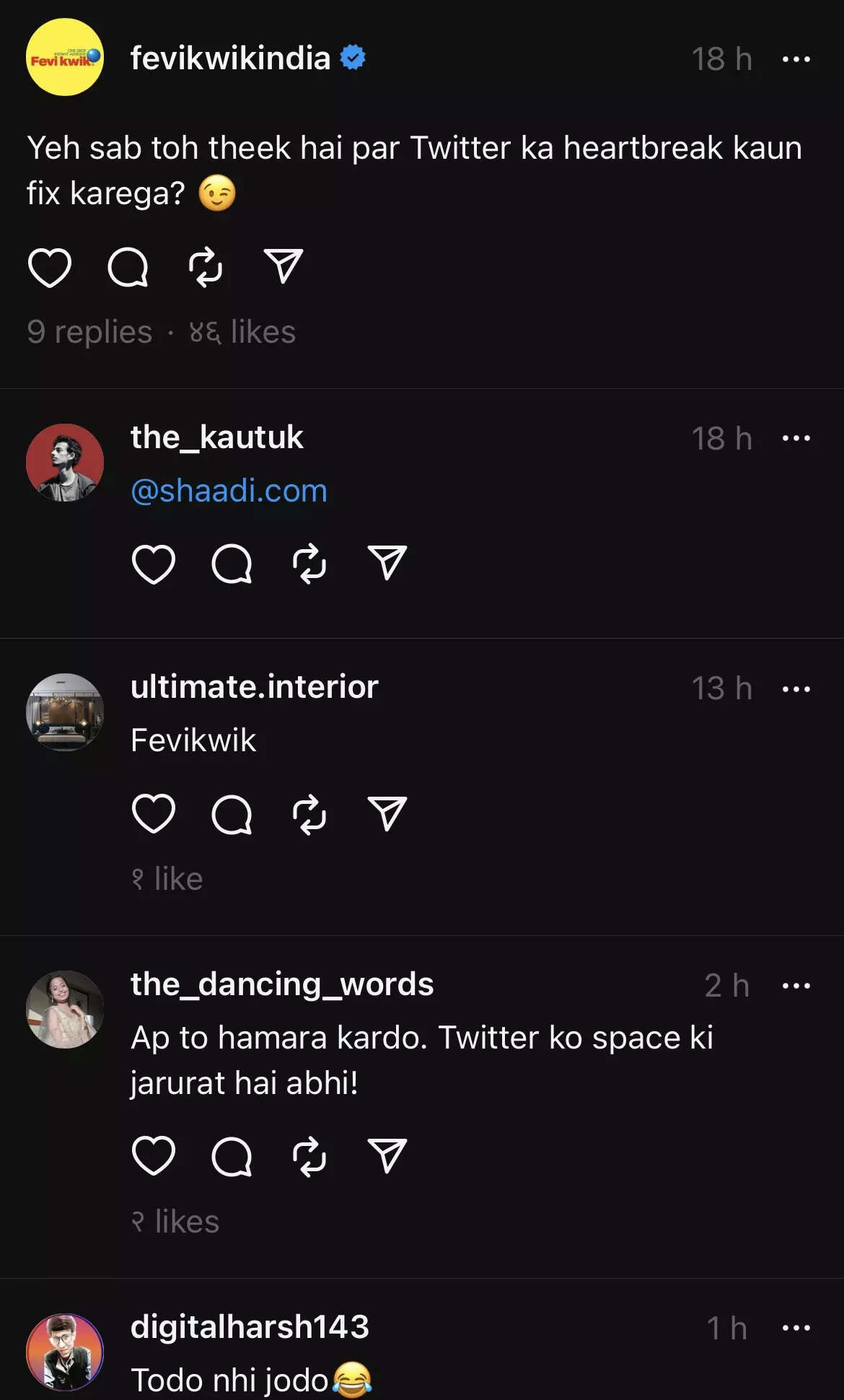The width and height of the screenshot is (844, 1400).
Task: Open the 9 replies on main post
Action: click(x=89, y=332)
